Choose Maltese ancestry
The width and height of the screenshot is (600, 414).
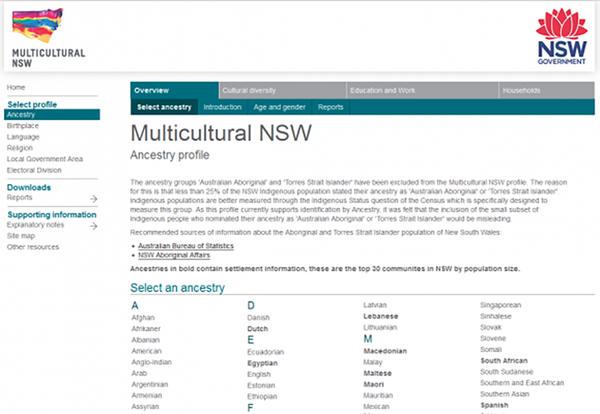pos(377,373)
